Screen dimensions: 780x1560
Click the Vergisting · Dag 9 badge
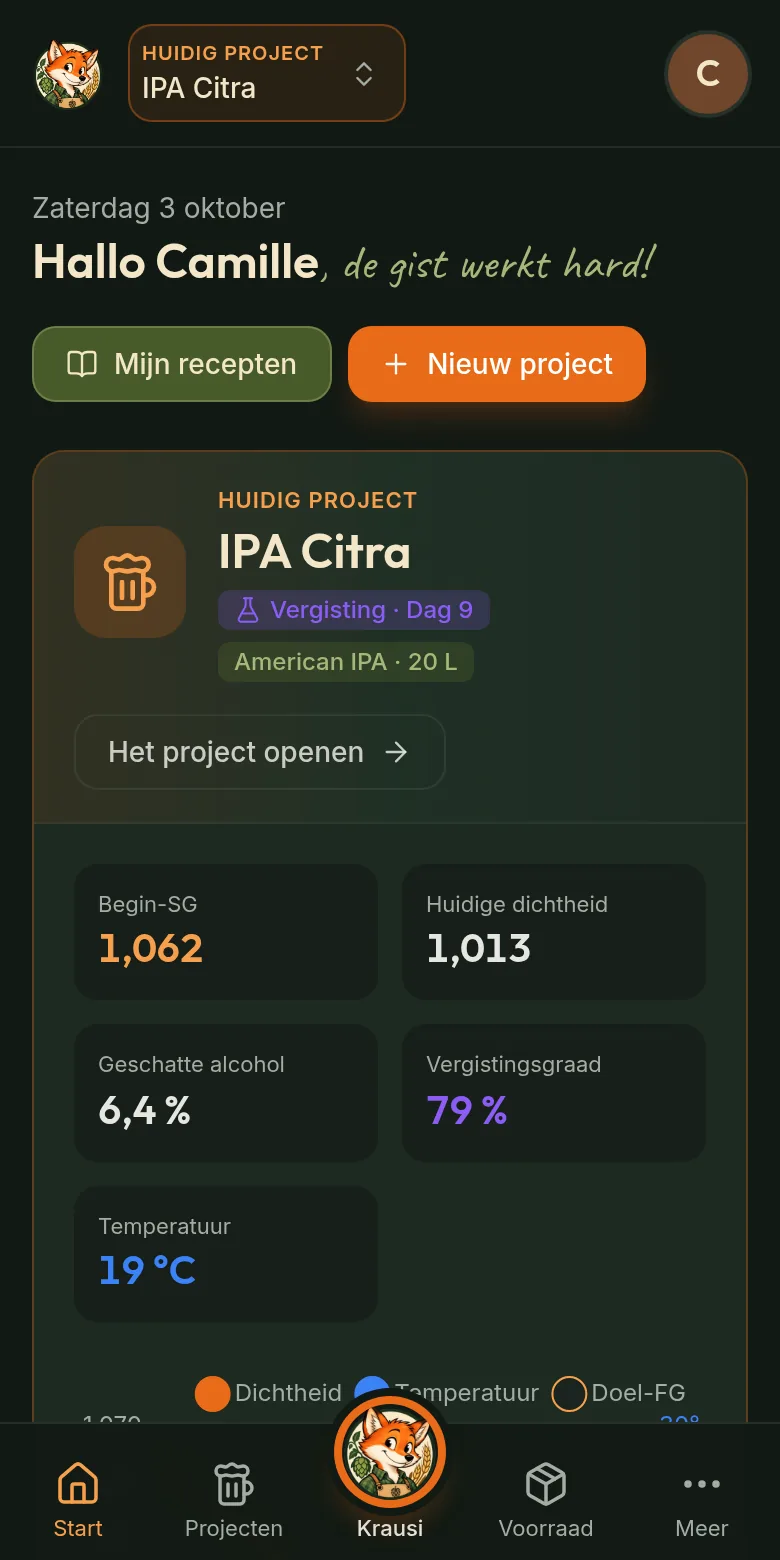[354, 610]
